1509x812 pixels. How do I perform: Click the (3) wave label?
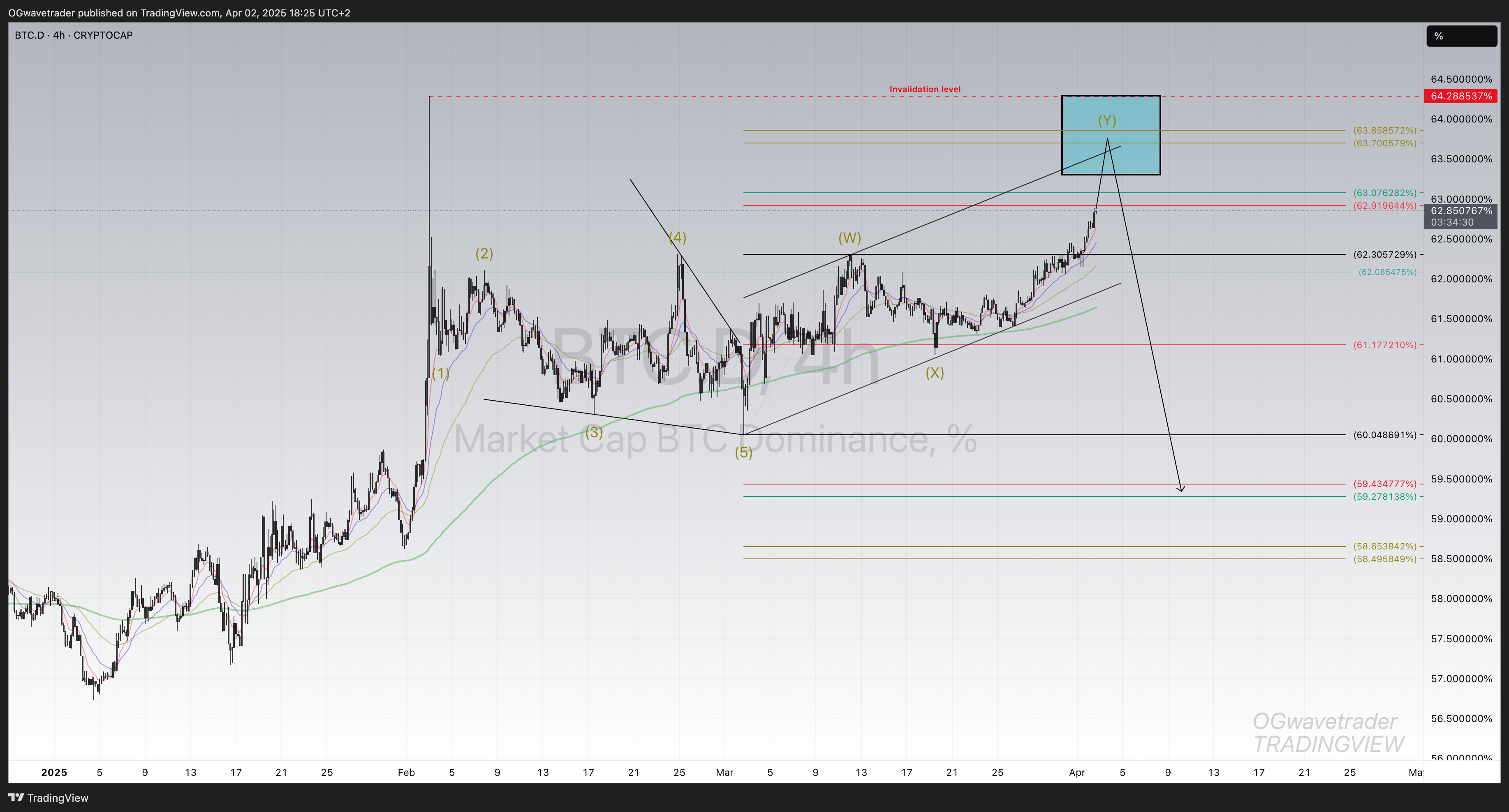[594, 432]
